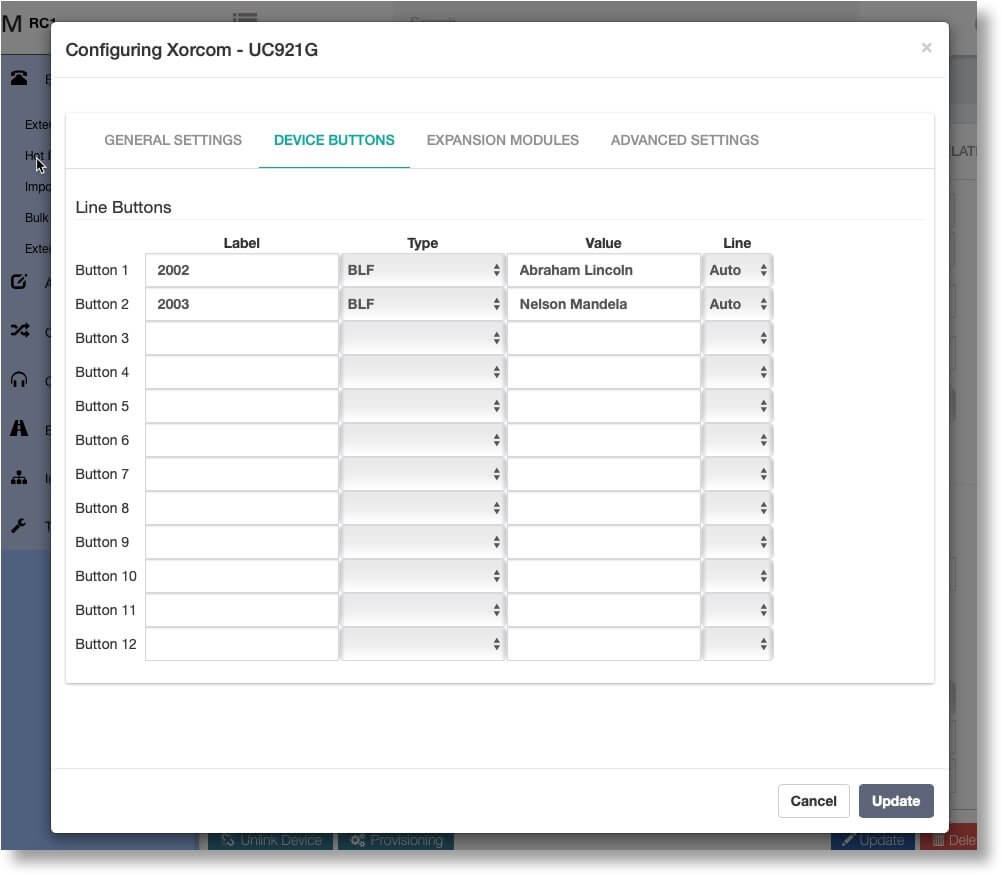
Task: Open the phone icon in sidebar
Action: tap(19, 78)
